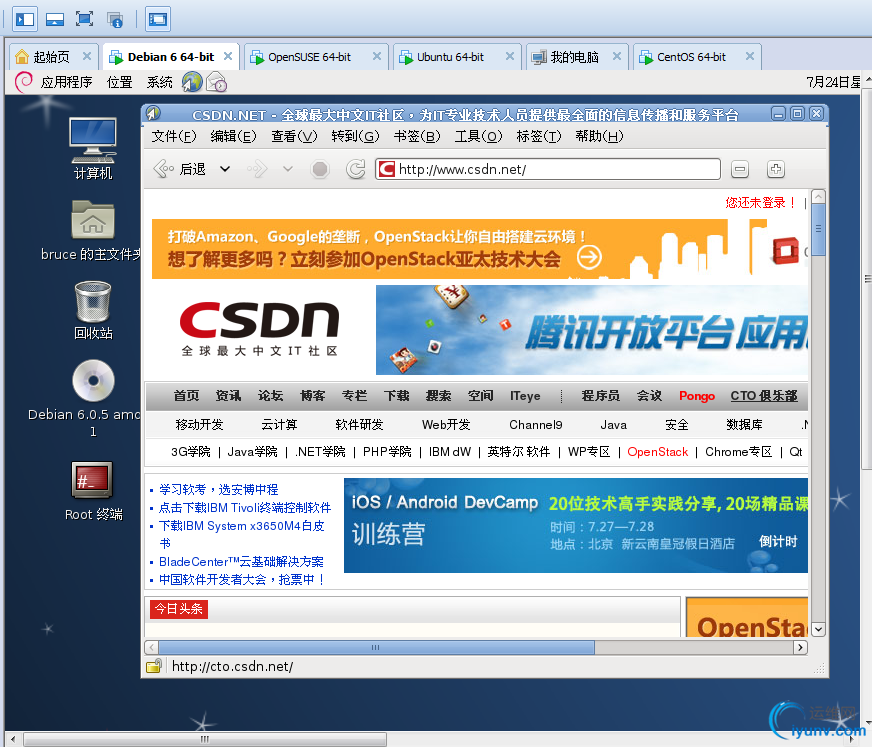Click the 您还未登录 login link
872x747 pixels.
tap(760, 202)
